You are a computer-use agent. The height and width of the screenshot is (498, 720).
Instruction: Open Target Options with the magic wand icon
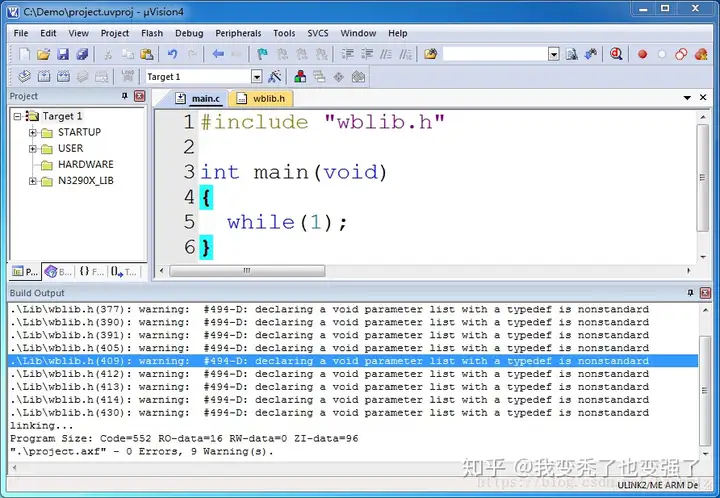pos(275,76)
